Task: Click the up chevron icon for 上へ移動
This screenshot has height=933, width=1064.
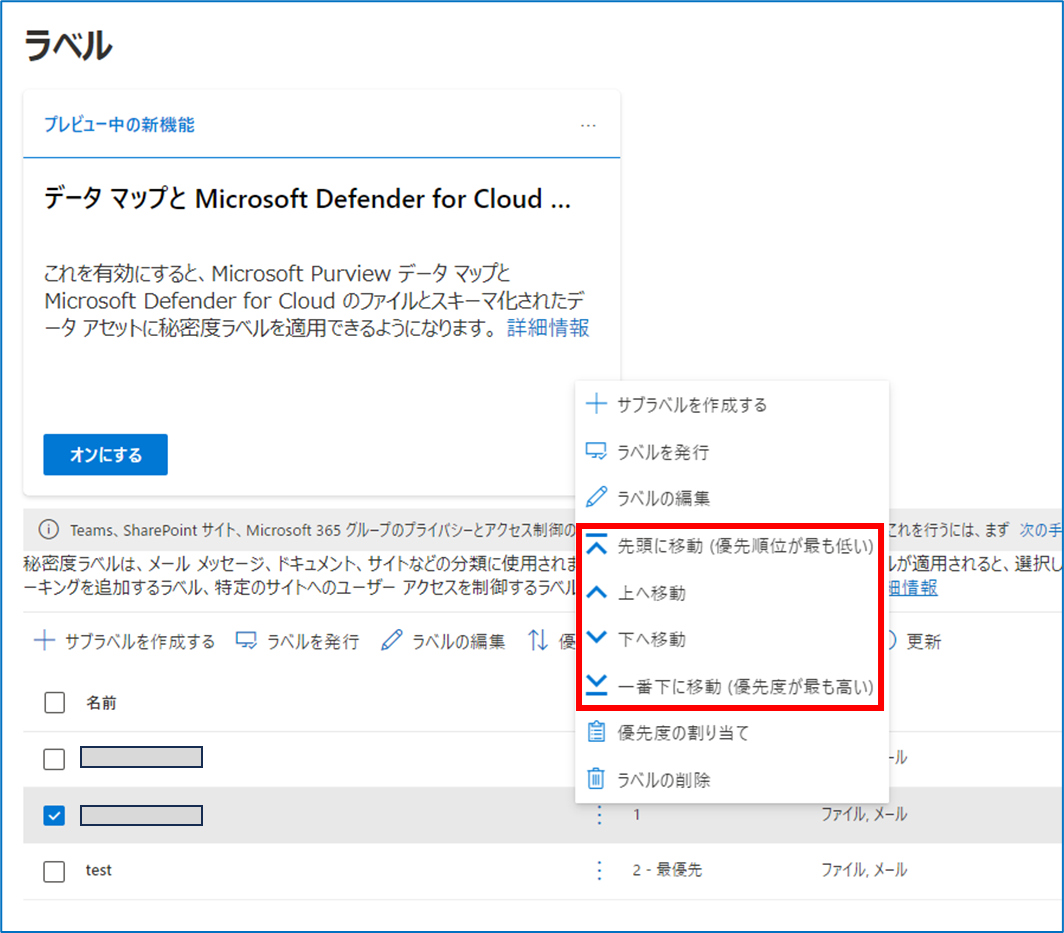Action: (596, 592)
